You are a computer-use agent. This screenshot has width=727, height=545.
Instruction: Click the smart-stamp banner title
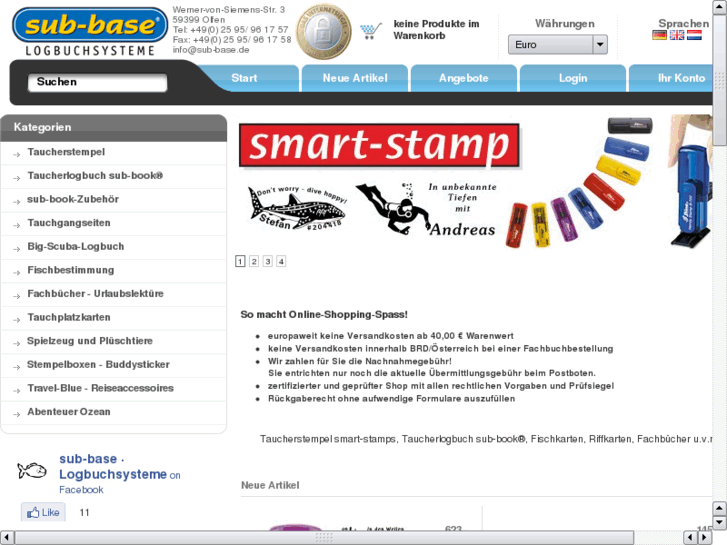pyautogui.click(x=379, y=145)
